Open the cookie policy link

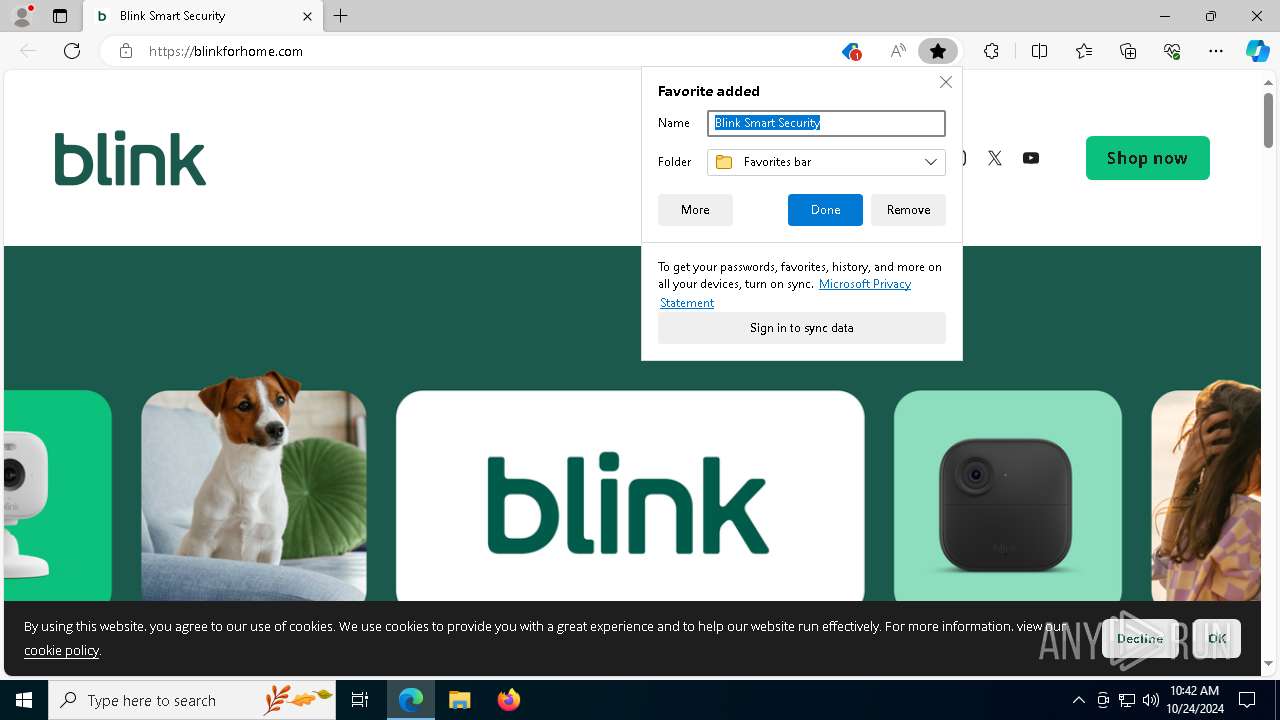pyautogui.click(x=61, y=650)
